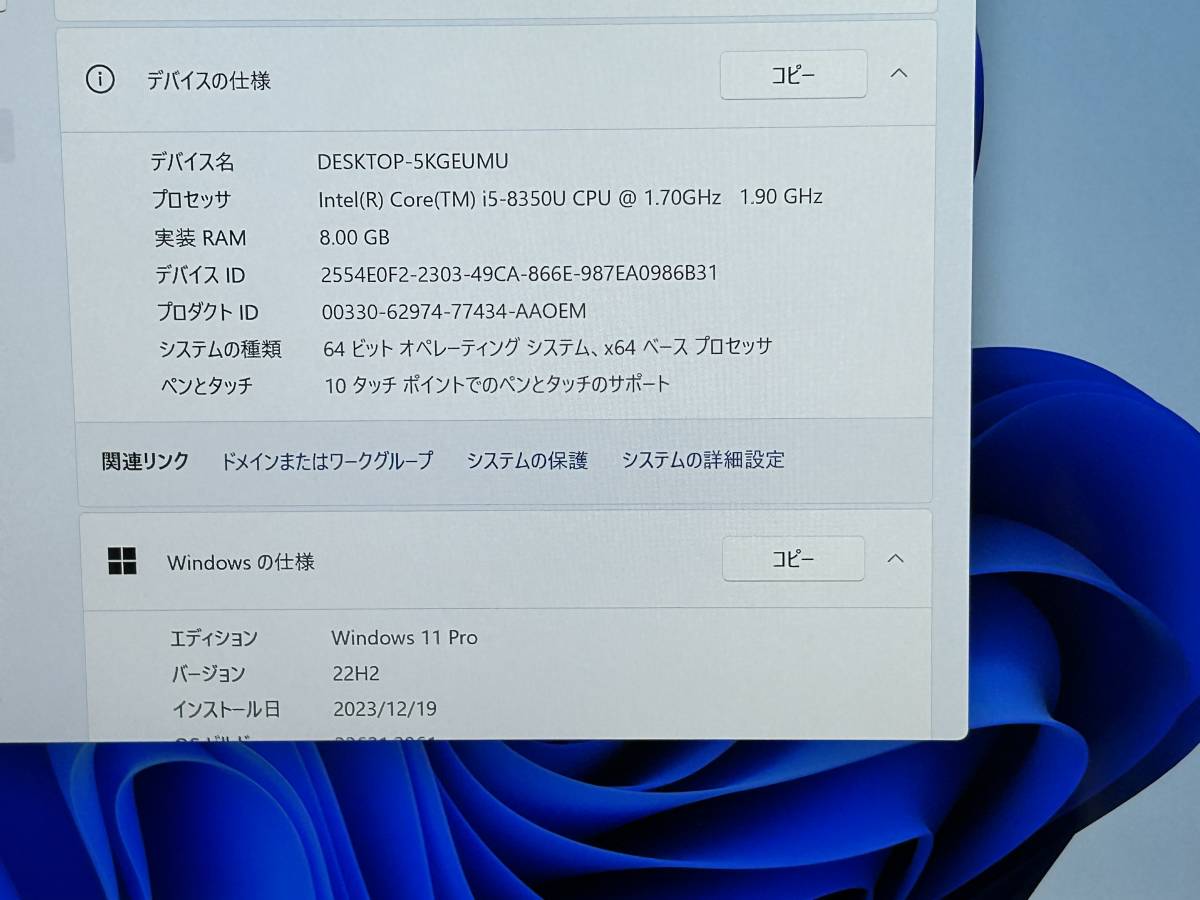Viewport: 1200px width, 900px height.
Task: Copy the device specifications
Action: pos(793,75)
